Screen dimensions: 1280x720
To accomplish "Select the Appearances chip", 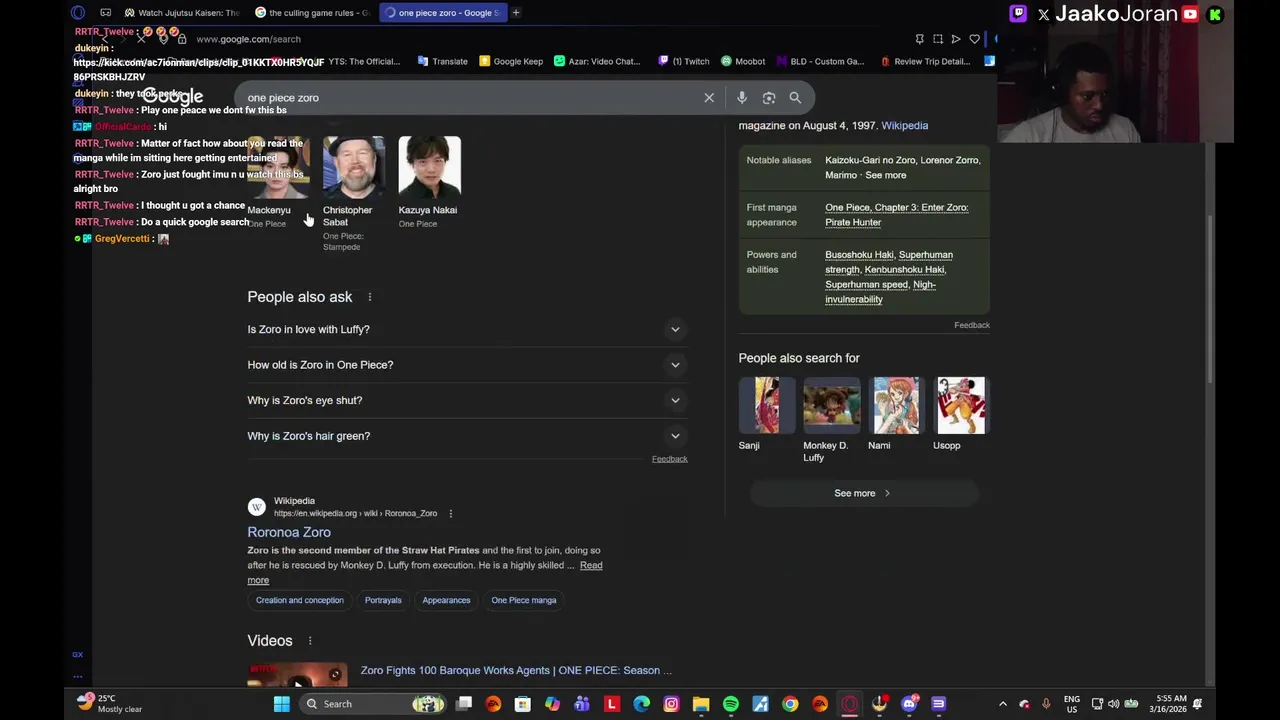I will coord(446,600).
